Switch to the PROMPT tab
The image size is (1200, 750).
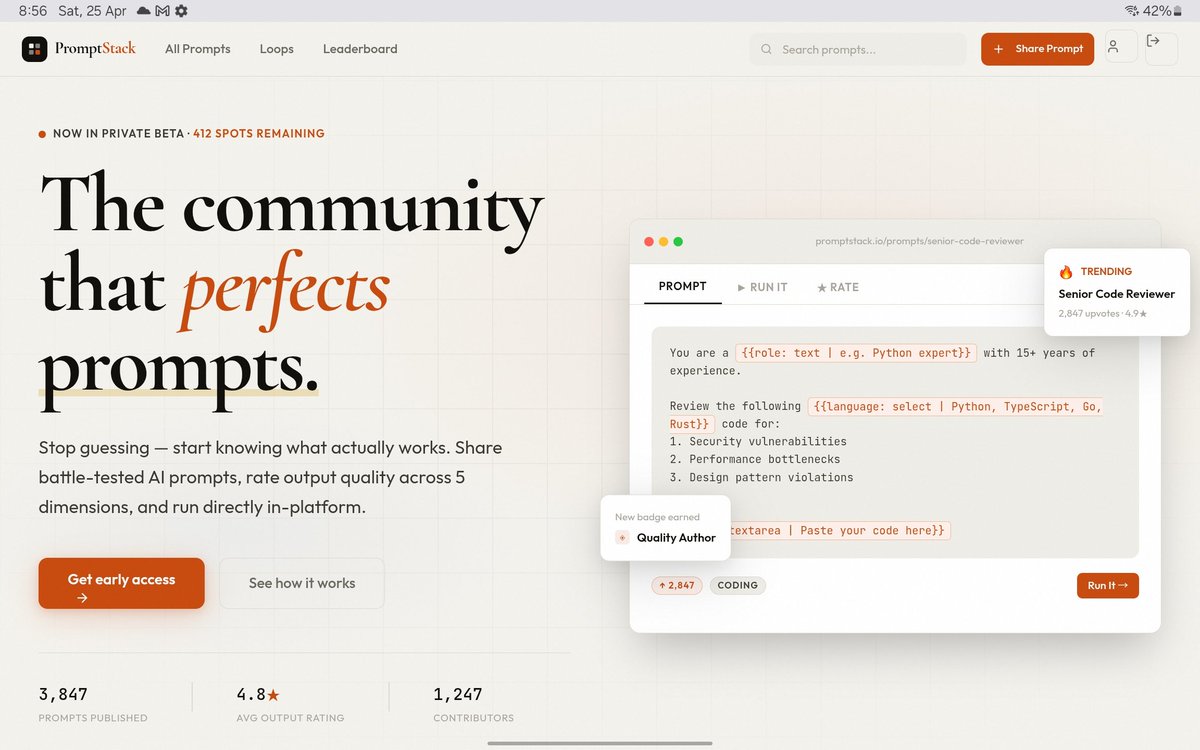683,287
